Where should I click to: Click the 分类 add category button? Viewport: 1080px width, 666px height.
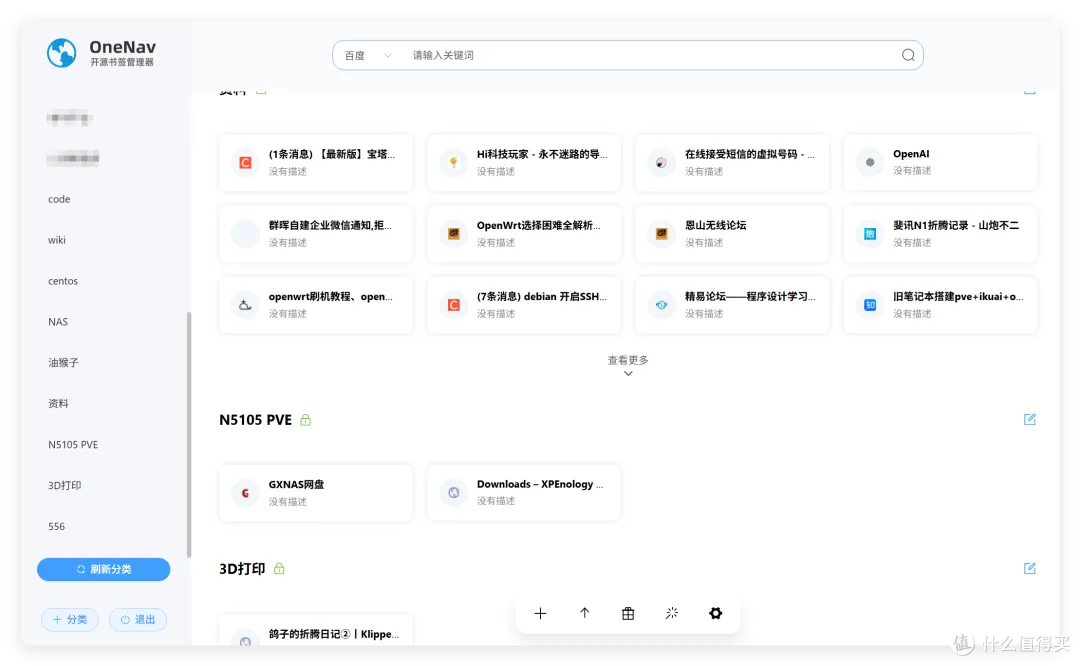coord(70,619)
